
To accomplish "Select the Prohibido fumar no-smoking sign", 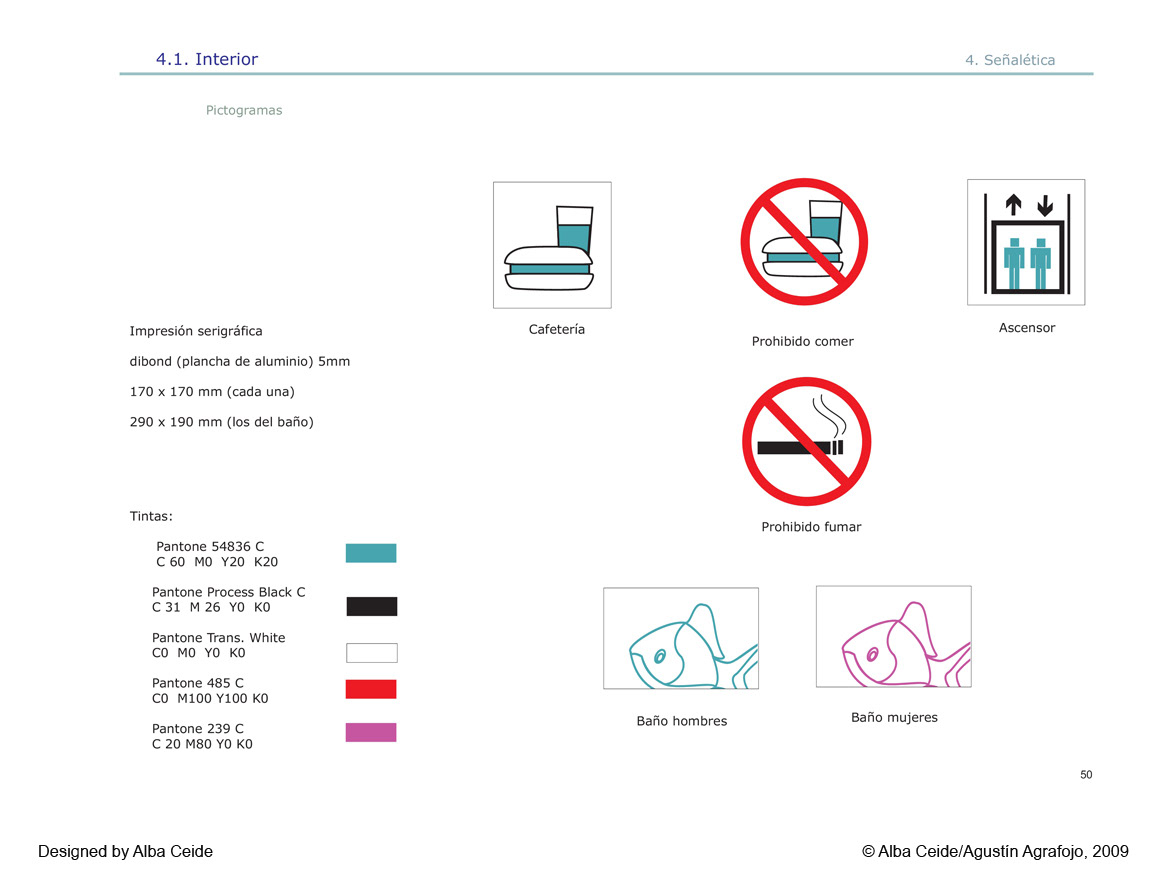I will 806,441.
